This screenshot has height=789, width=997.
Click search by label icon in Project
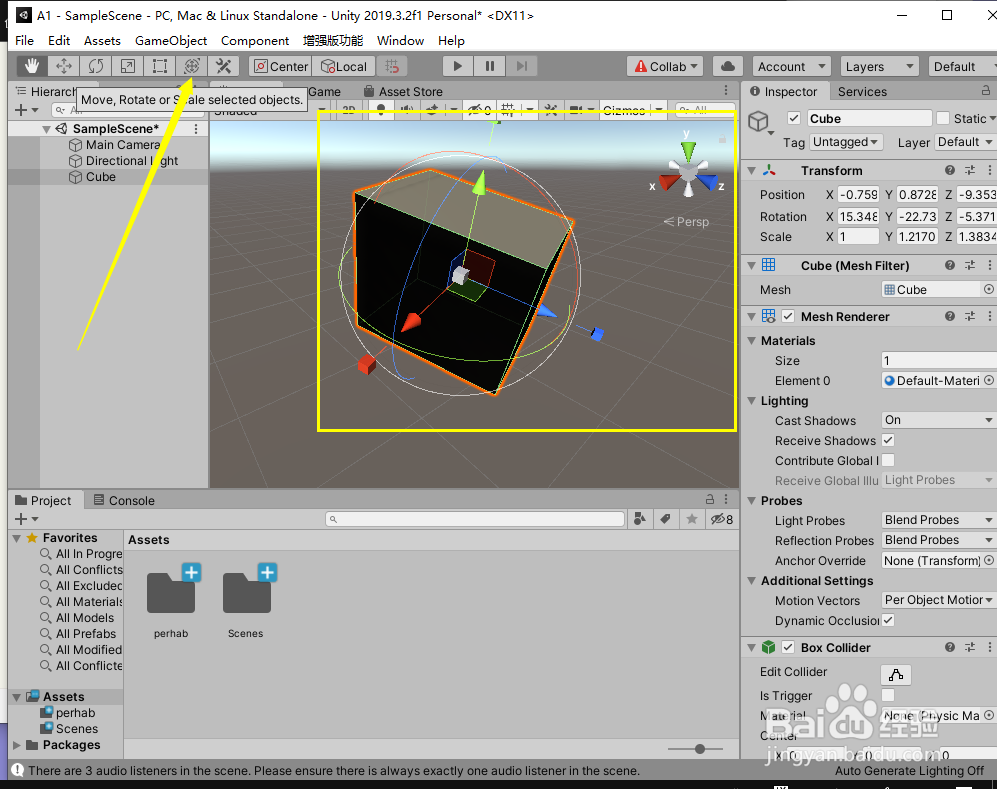coord(666,519)
